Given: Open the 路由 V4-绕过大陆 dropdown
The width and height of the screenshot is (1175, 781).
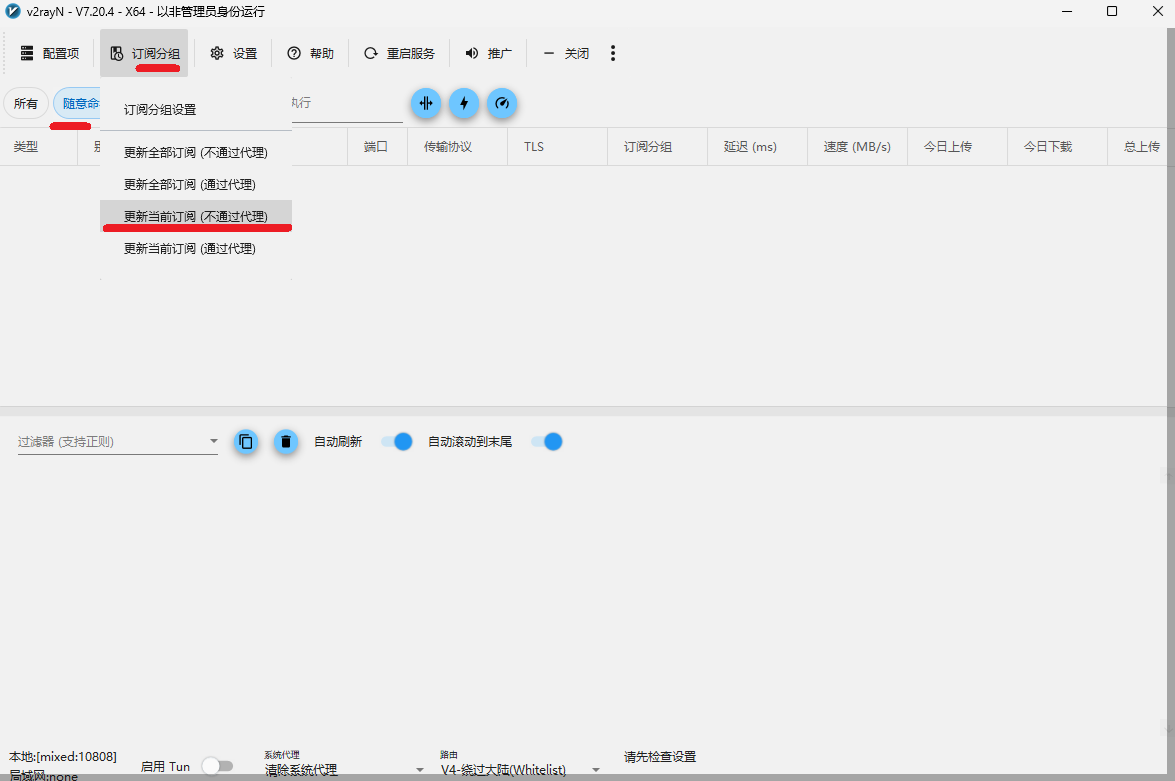Looking at the screenshot, I should point(520,765).
